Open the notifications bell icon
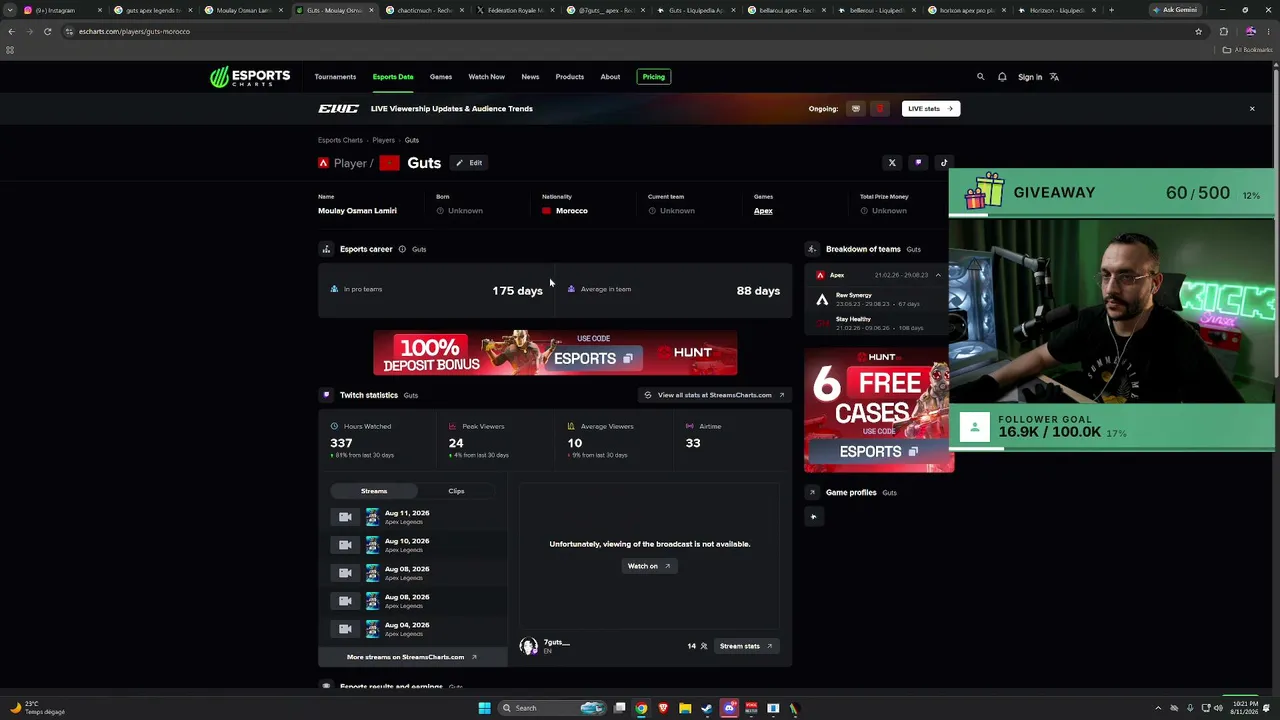Viewport: 1280px width, 720px height. 1002,77
